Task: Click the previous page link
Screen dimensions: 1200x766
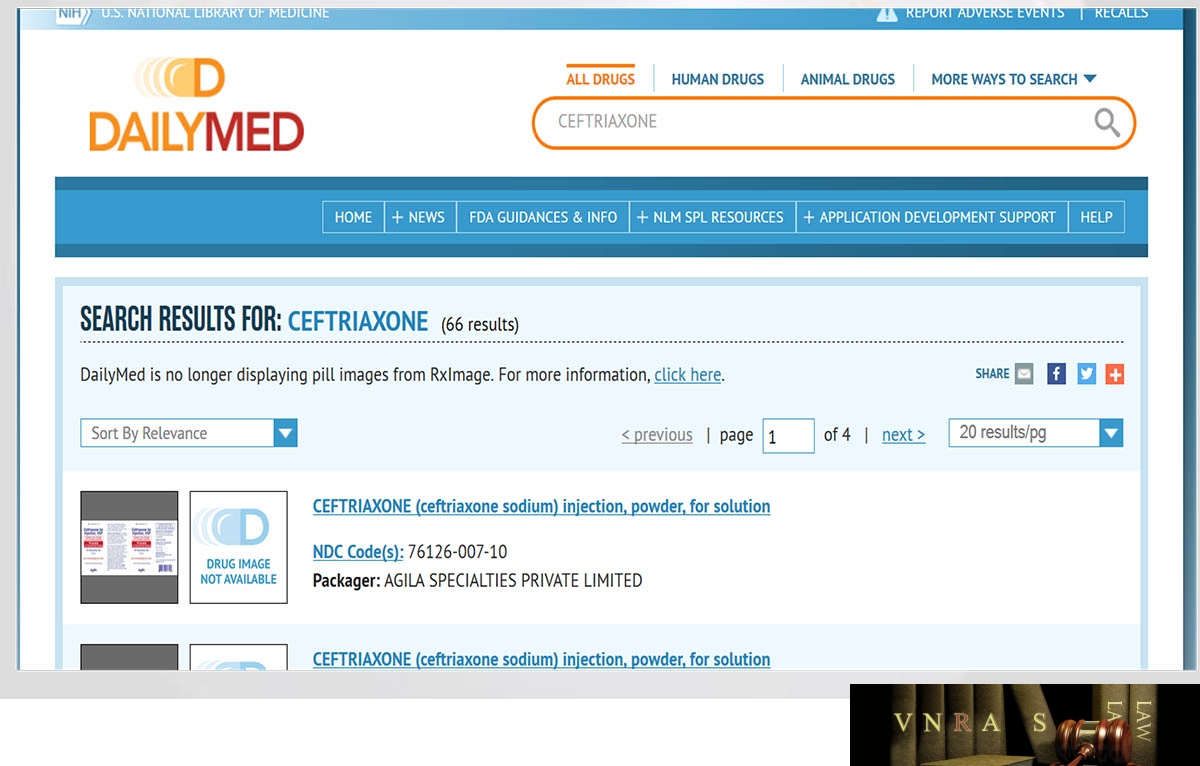Action: click(657, 435)
